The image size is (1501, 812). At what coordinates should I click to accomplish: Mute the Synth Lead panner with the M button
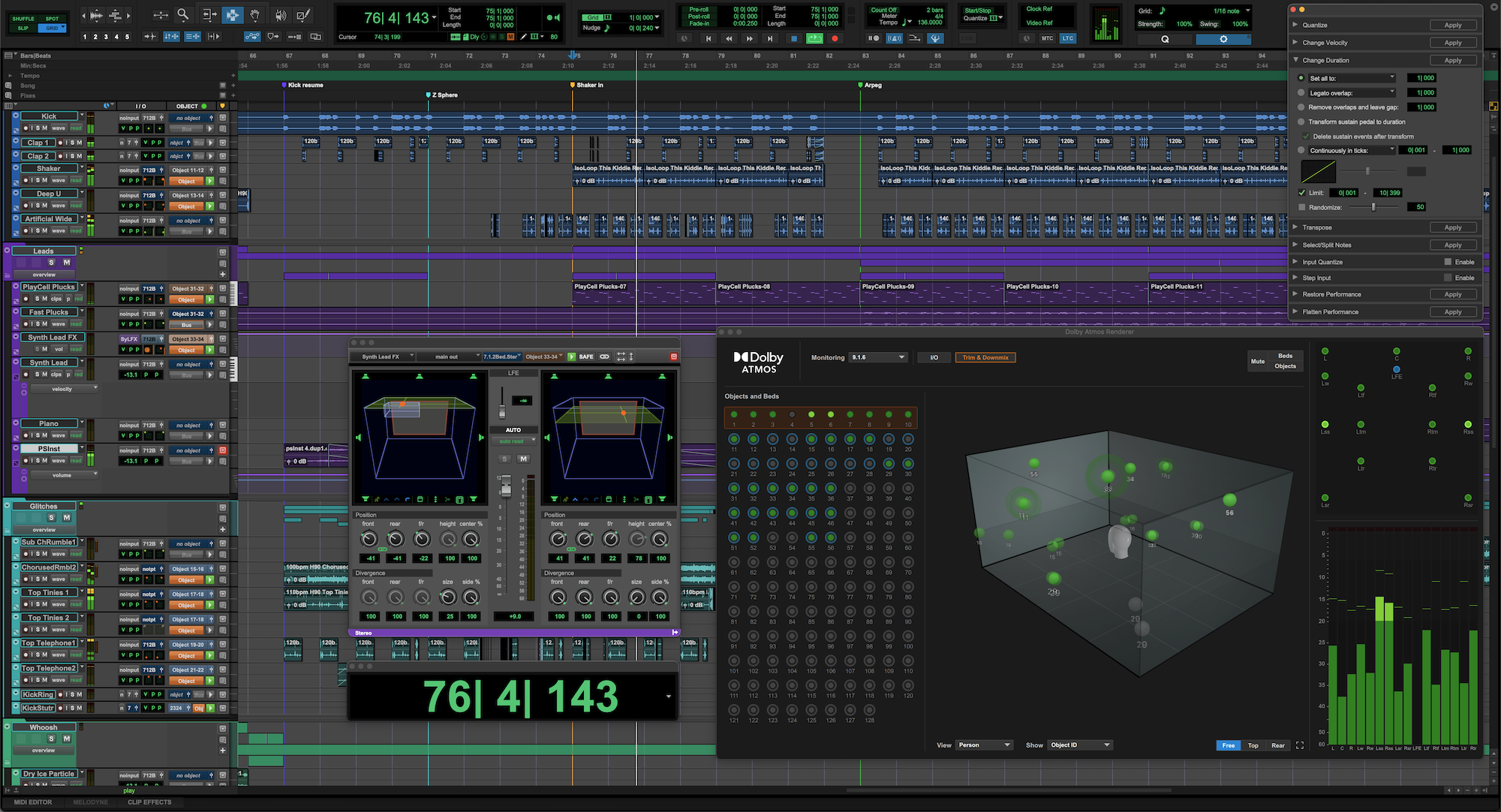tap(524, 459)
